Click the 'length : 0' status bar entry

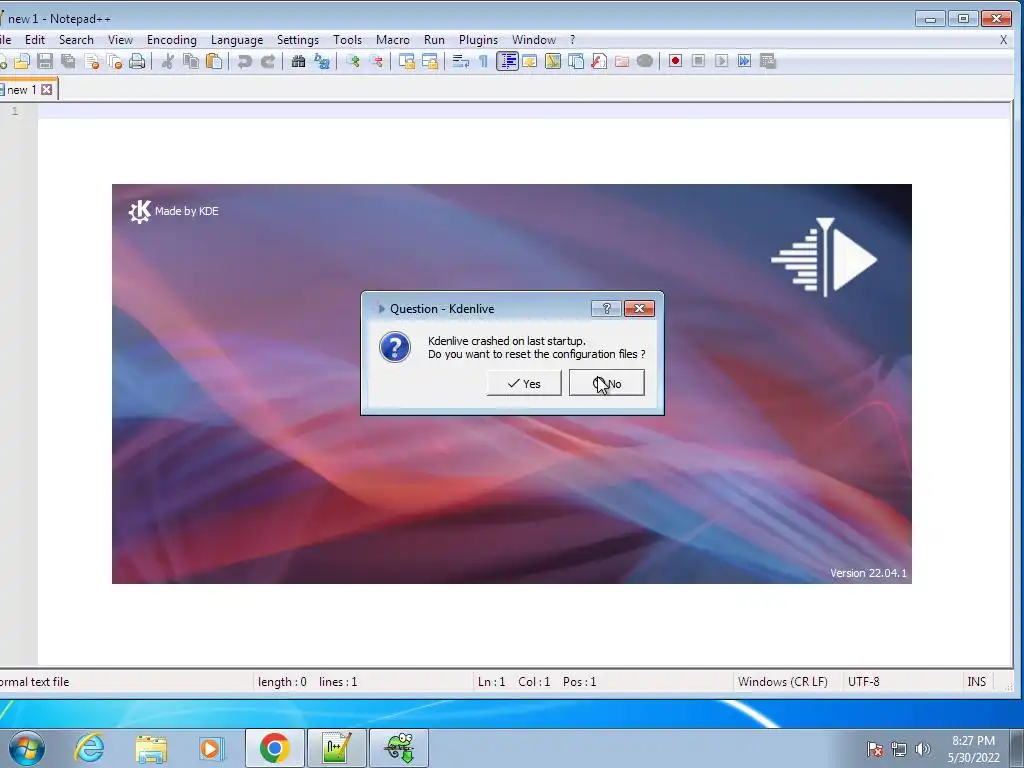[x=282, y=682]
